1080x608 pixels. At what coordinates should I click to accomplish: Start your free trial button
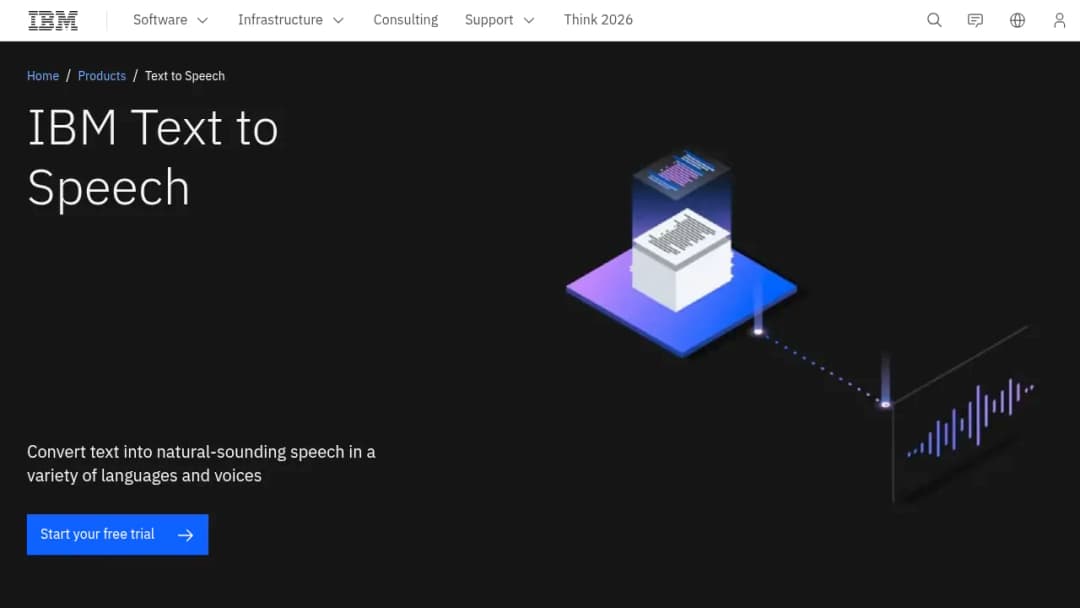[x=118, y=534]
